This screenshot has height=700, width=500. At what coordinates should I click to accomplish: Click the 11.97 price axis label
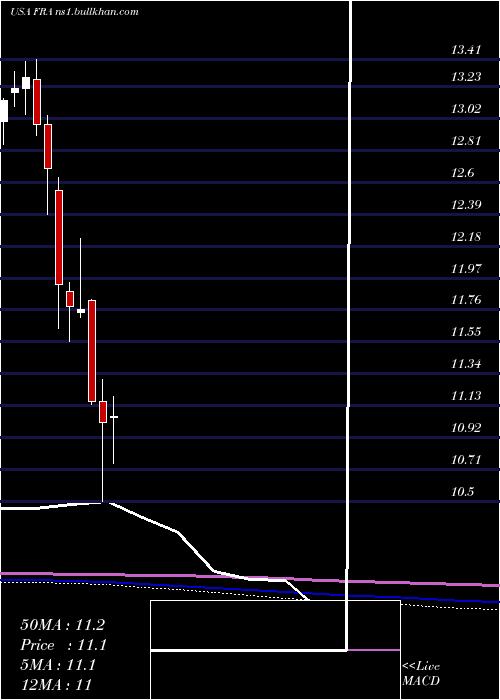pyautogui.click(x=466, y=268)
